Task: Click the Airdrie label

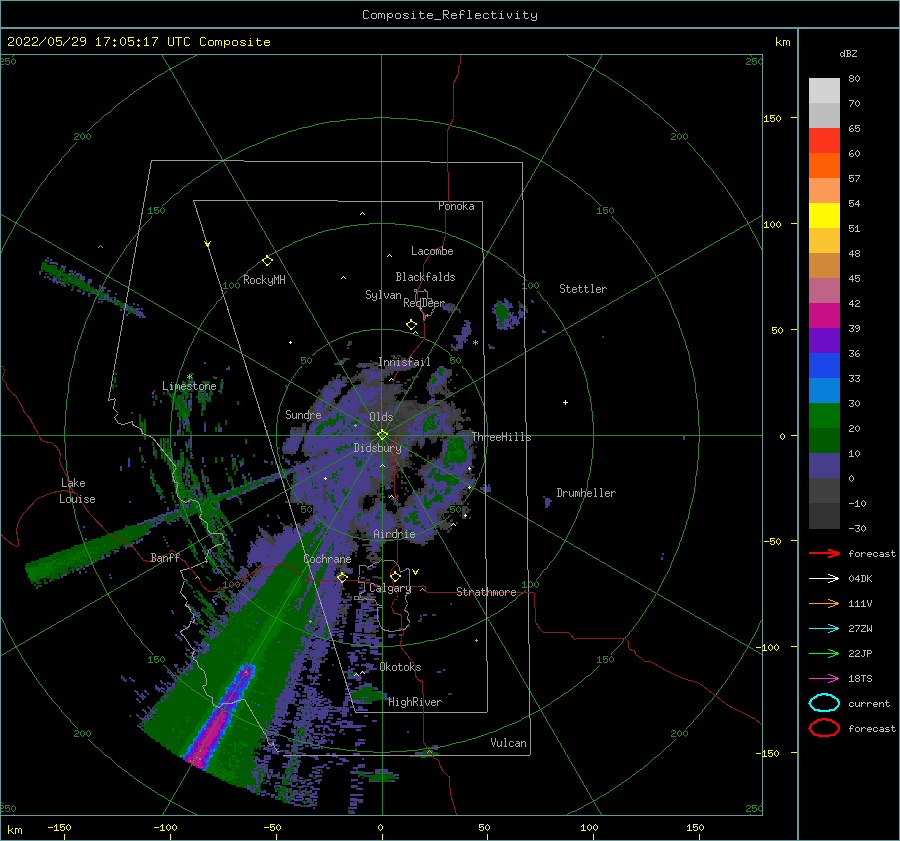Action: pos(394,534)
